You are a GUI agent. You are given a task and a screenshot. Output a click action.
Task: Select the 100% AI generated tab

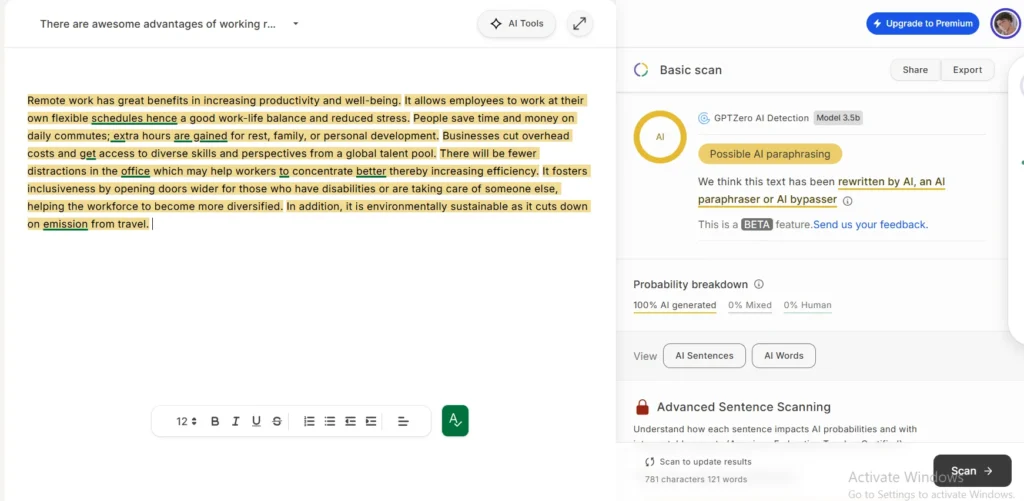click(675, 305)
